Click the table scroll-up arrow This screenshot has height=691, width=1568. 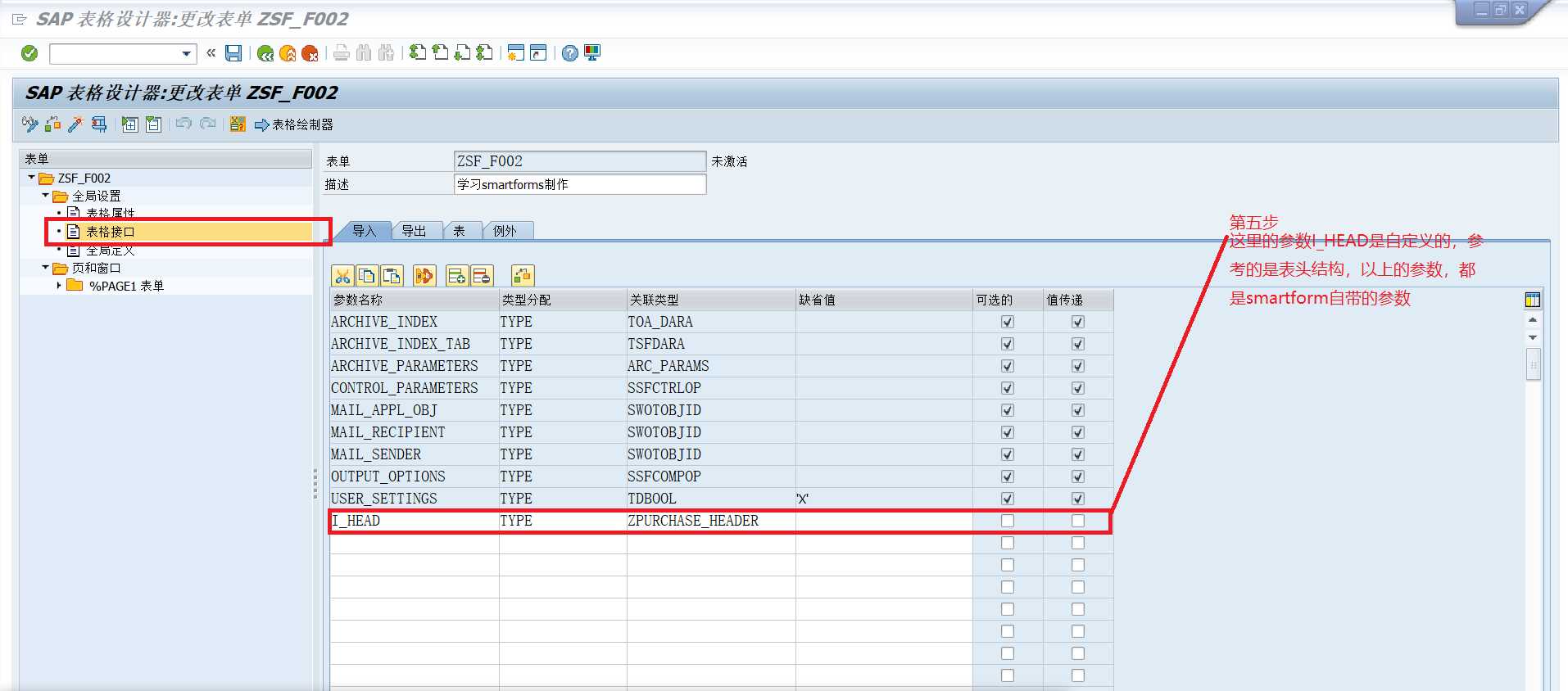click(x=1533, y=320)
